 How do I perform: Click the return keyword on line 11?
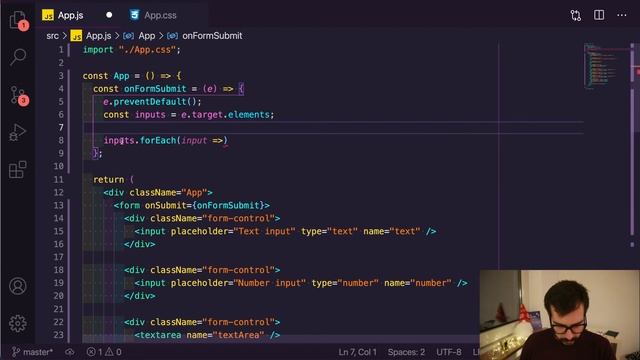pos(108,180)
